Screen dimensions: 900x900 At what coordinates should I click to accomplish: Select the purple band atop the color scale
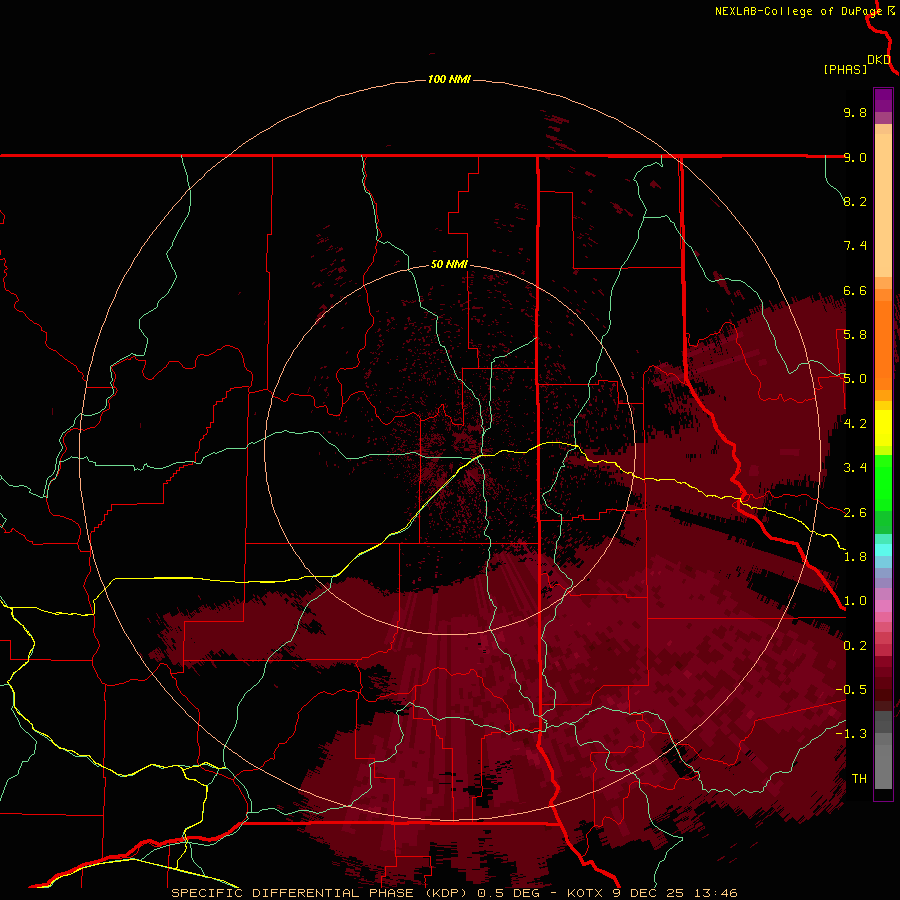tap(883, 100)
